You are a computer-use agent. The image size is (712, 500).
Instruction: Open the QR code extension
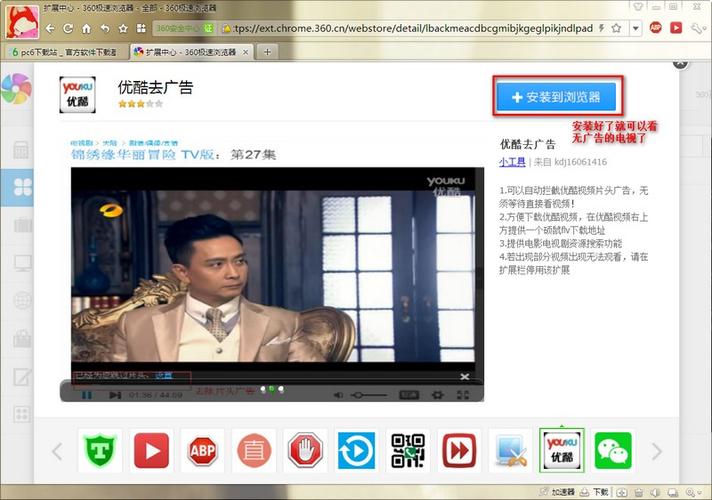pos(408,450)
